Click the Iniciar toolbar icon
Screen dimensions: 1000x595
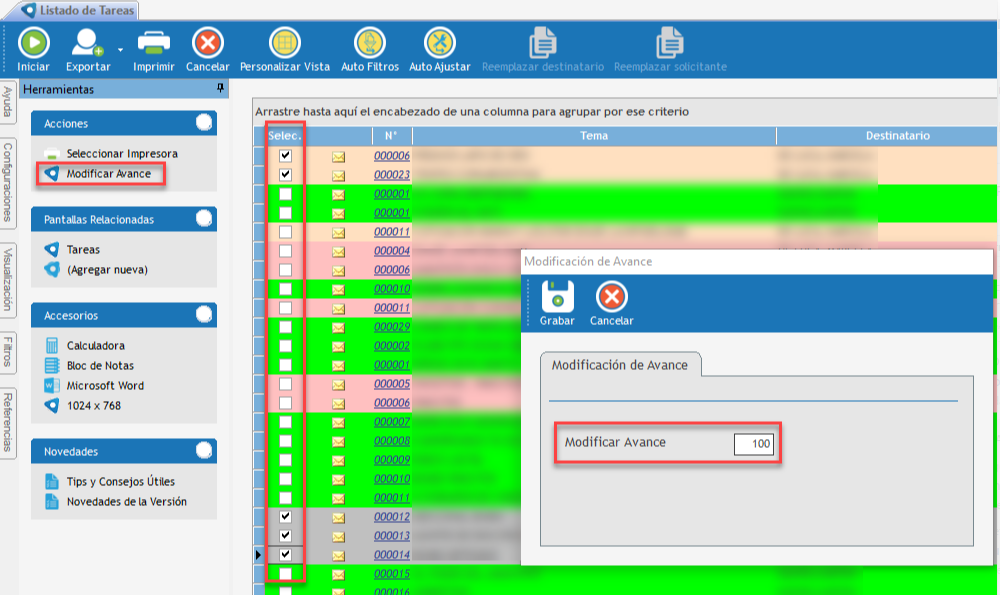coord(33,43)
